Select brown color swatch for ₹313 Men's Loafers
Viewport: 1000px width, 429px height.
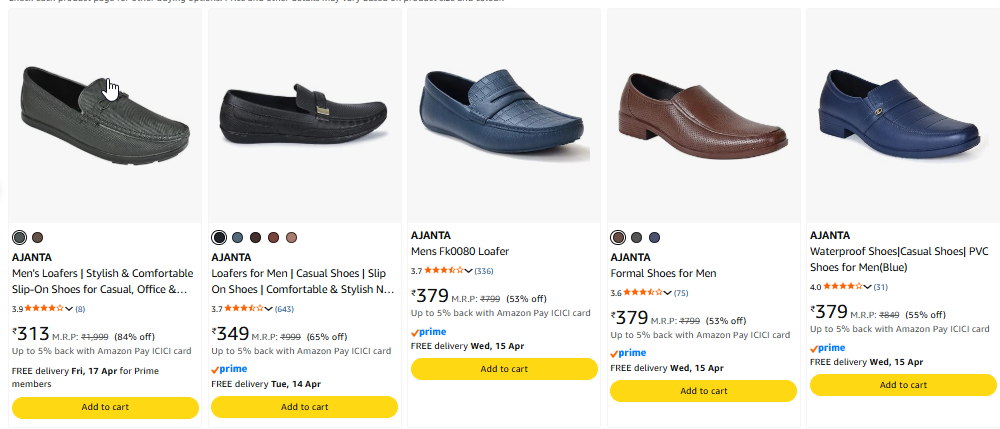38,237
